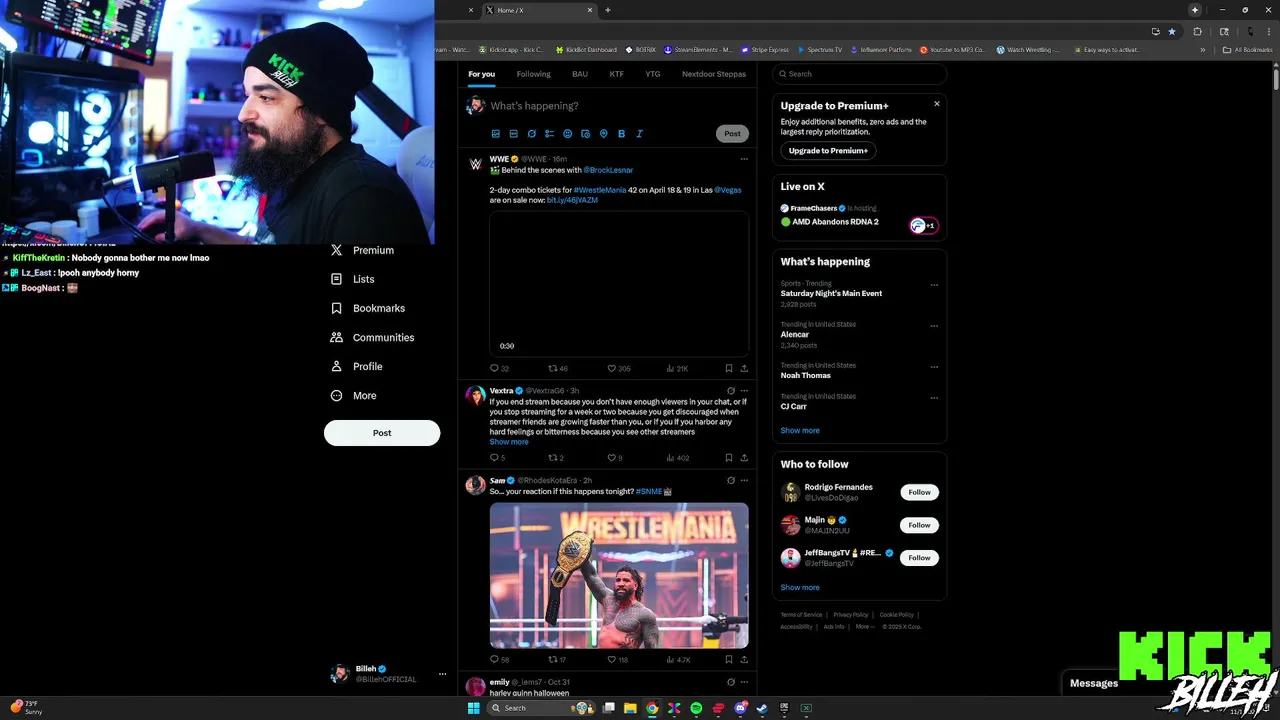The image size is (1280, 720).
Task: Dismiss the Upgrade to Premium+ card
Action: (x=937, y=104)
